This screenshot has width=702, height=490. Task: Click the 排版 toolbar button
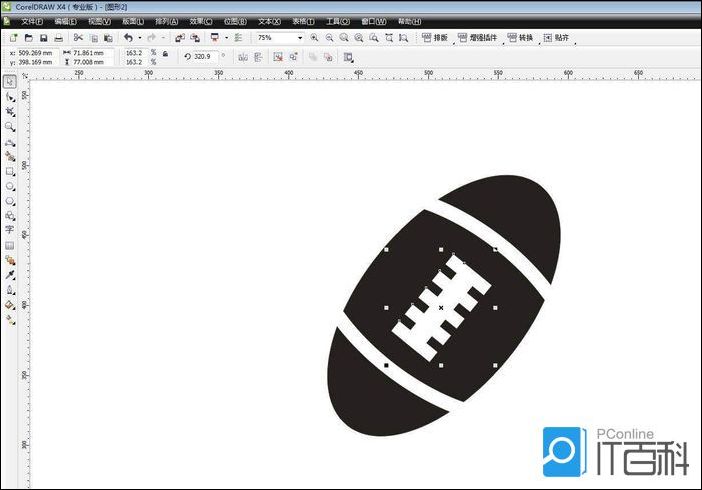435,38
